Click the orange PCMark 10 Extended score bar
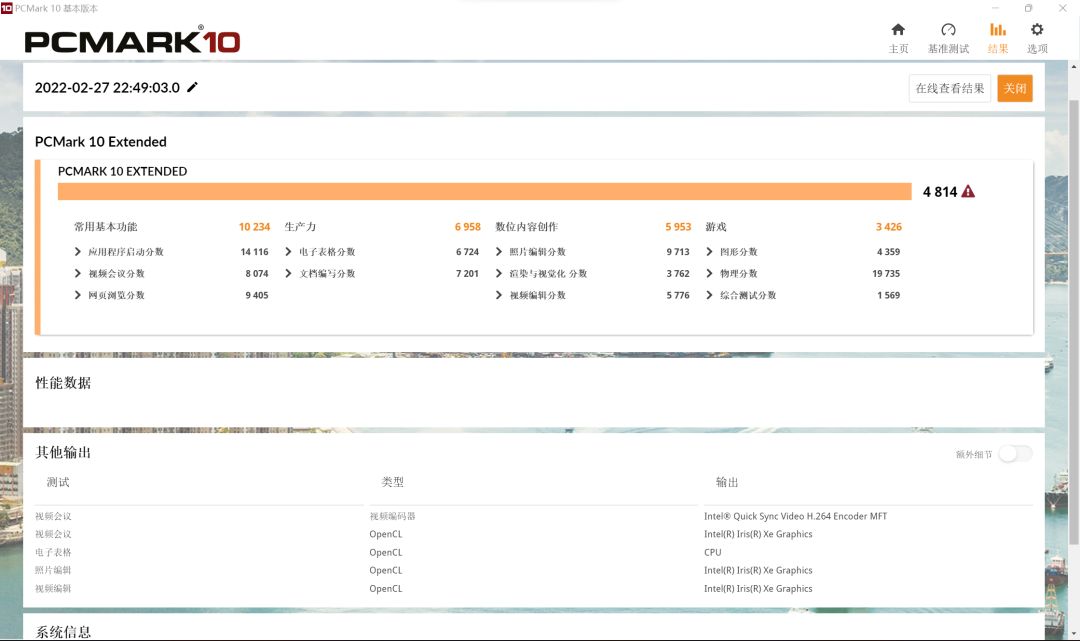This screenshot has height=641, width=1080. 484,191
